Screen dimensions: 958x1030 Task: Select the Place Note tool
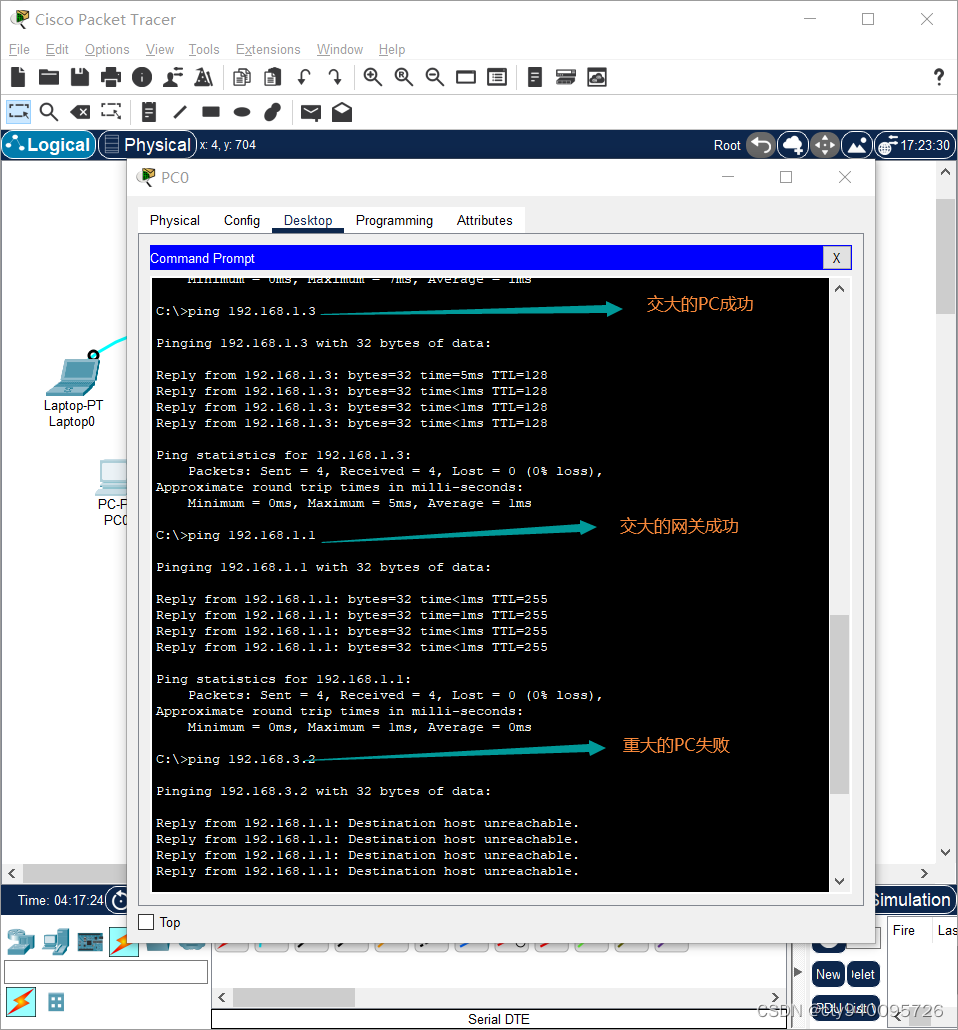[x=149, y=112]
